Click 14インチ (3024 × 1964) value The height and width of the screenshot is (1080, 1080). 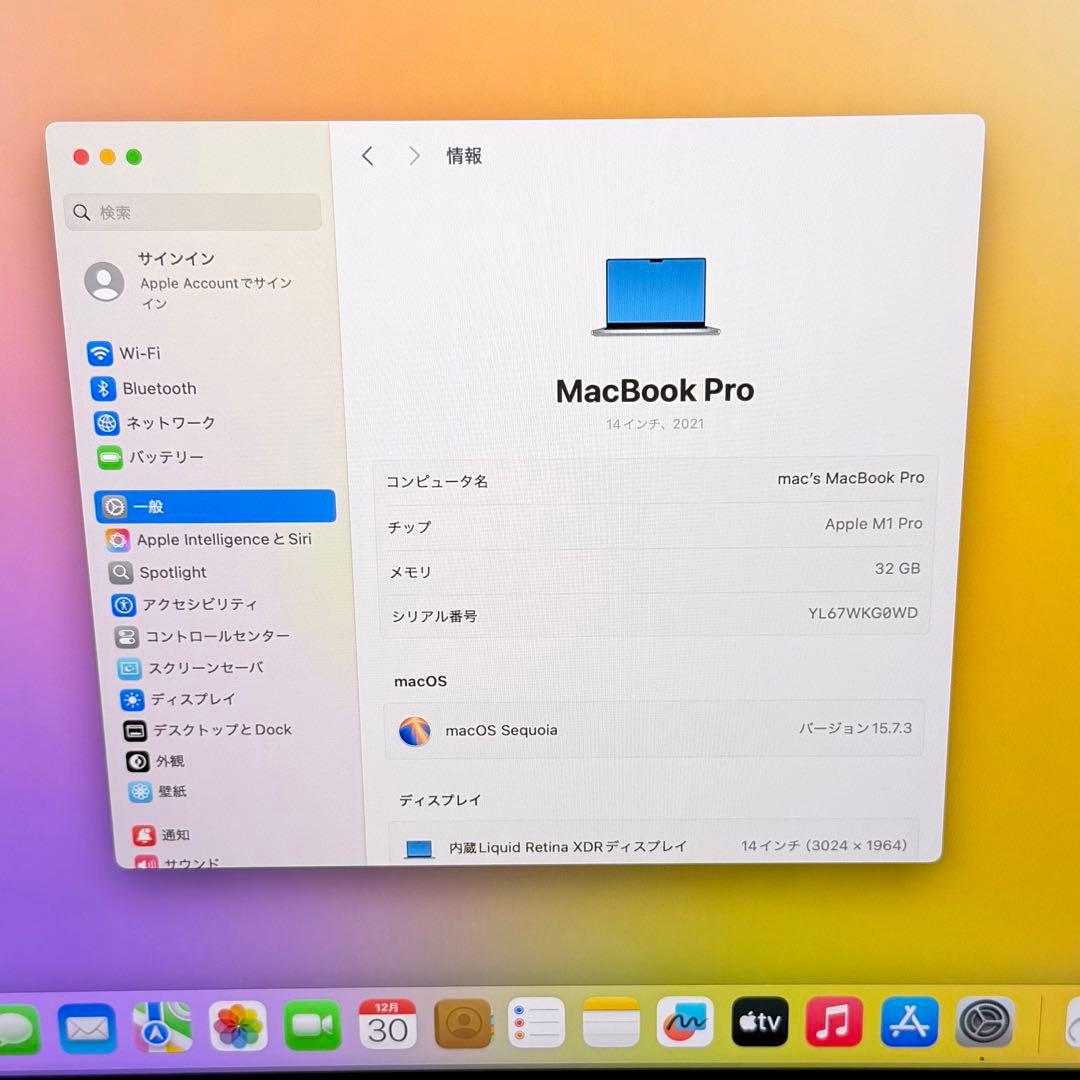pyautogui.click(x=824, y=845)
